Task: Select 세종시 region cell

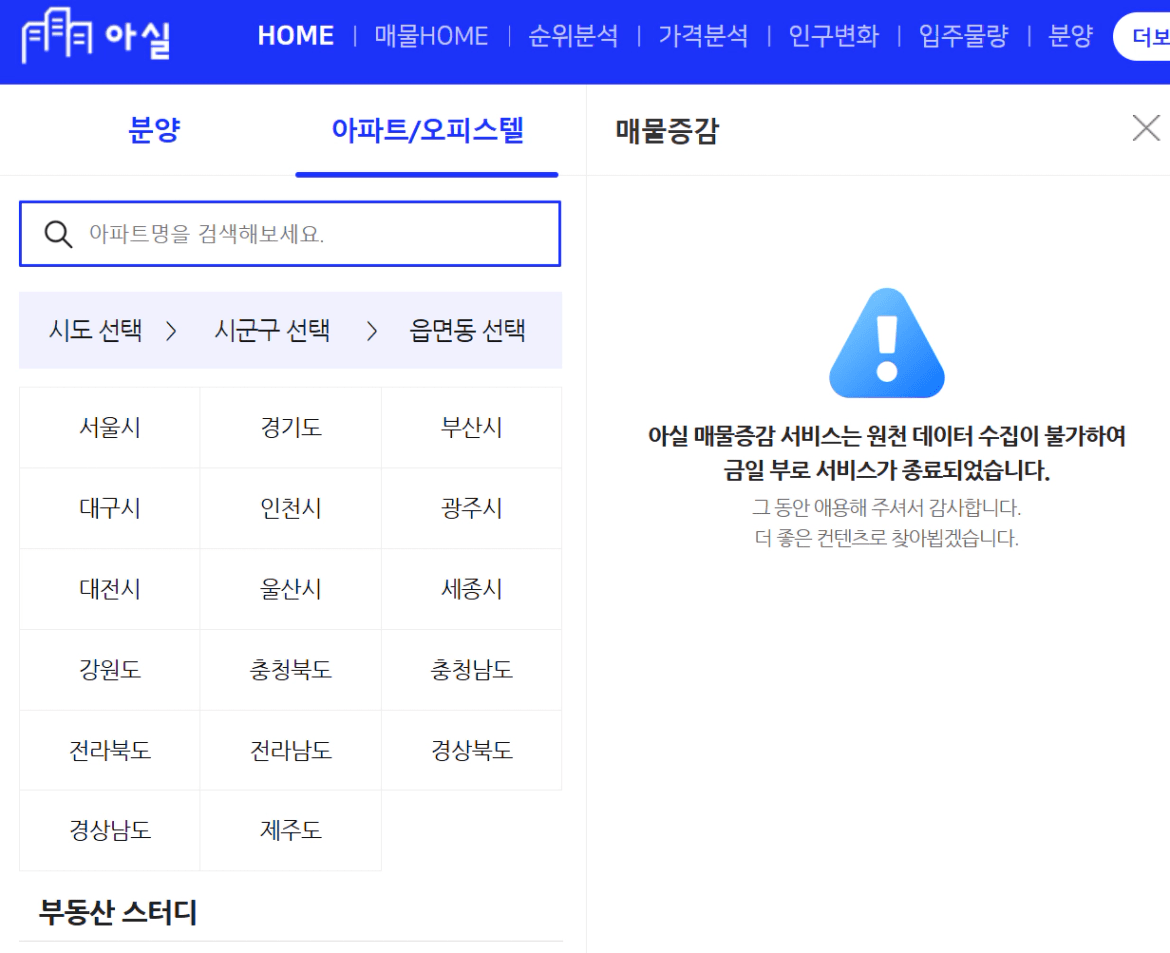Action: (472, 589)
